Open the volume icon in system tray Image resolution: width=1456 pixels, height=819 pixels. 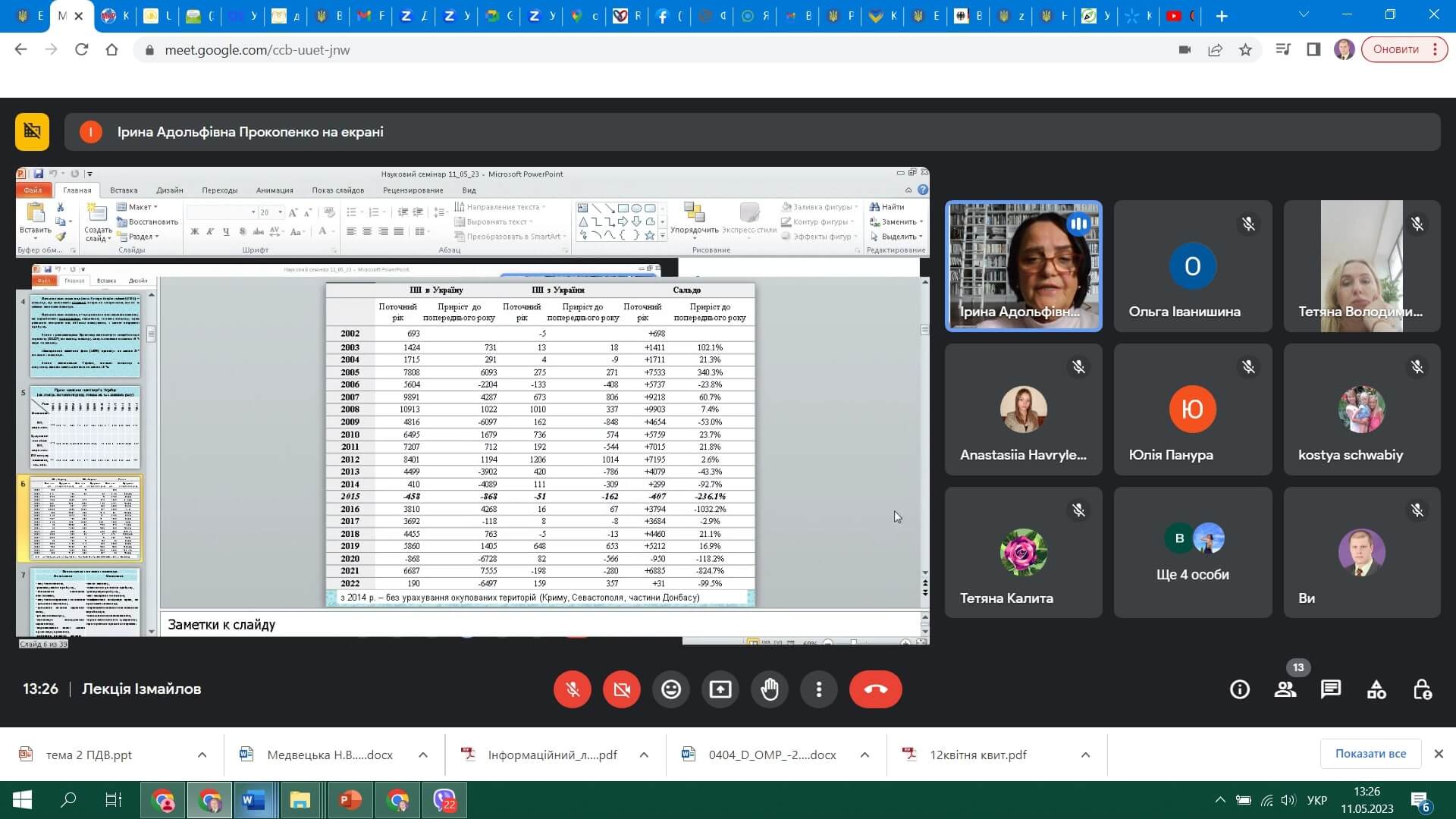1288,800
